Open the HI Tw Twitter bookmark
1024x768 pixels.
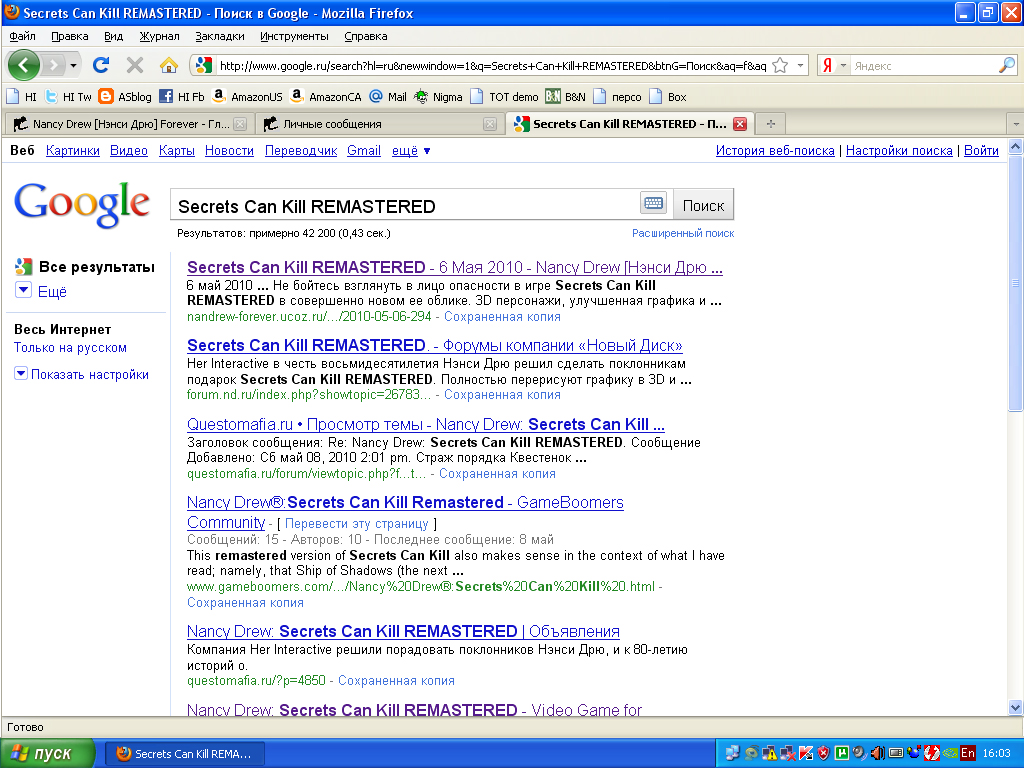pyautogui.click(x=69, y=97)
